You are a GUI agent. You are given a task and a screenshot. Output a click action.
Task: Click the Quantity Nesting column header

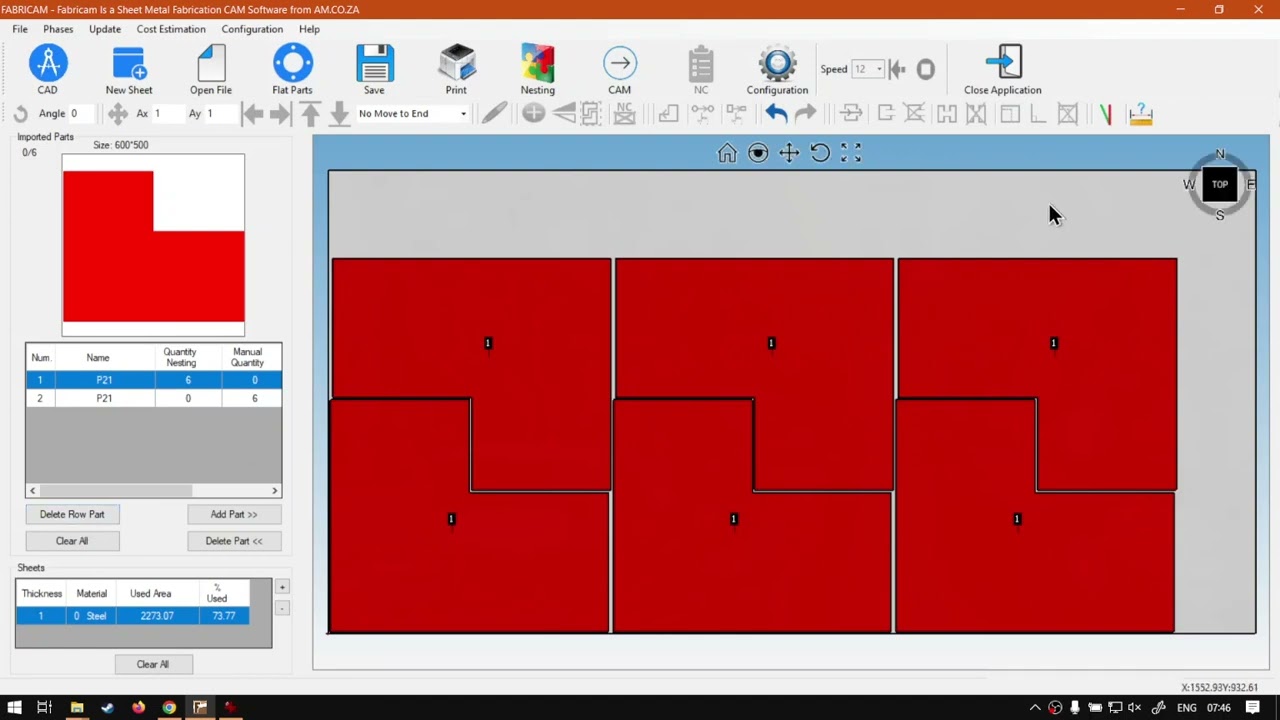(x=180, y=357)
